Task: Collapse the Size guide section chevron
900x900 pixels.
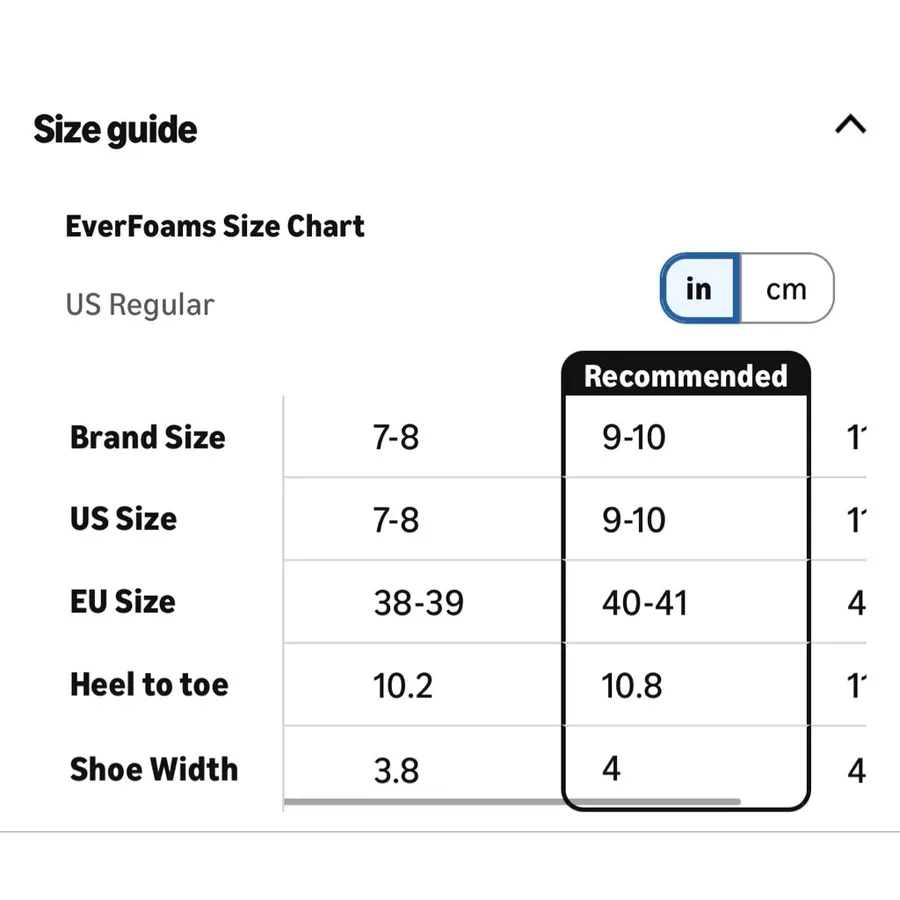Action: [x=850, y=124]
